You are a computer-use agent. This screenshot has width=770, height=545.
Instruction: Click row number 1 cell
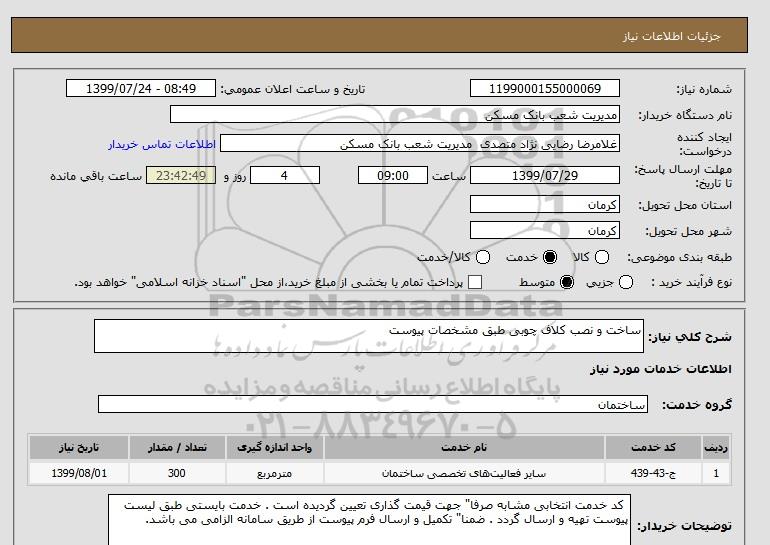(x=716, y=473)
